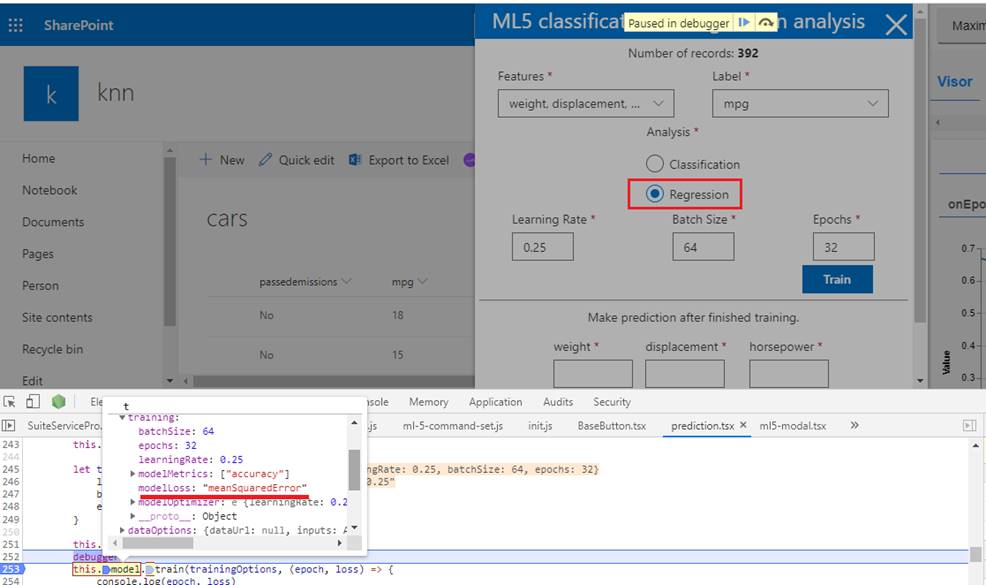
Task: Open the Audits panel in DevTools
Action: [558, 402]
